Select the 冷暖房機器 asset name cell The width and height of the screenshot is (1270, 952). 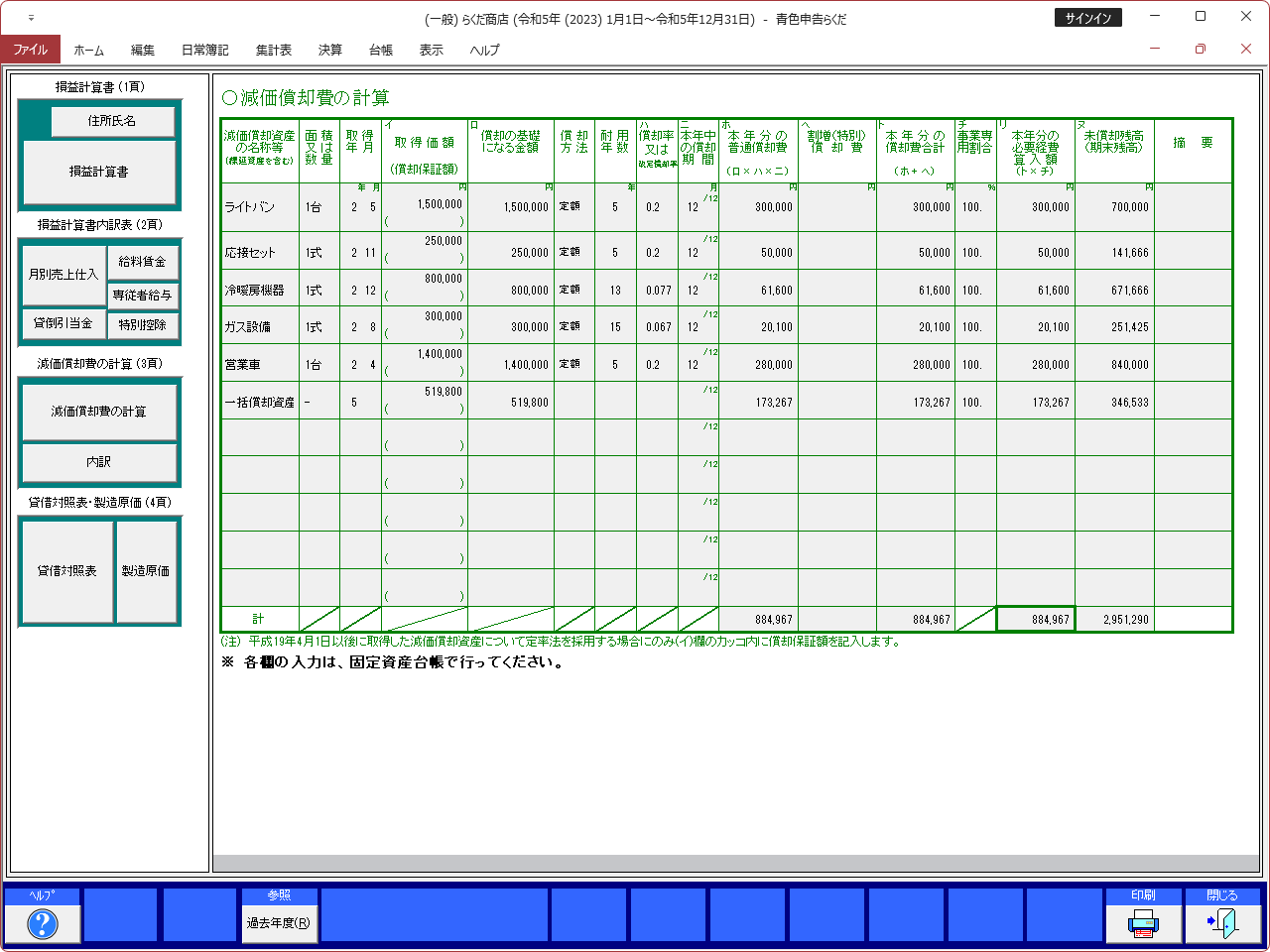tap(260, 290)
